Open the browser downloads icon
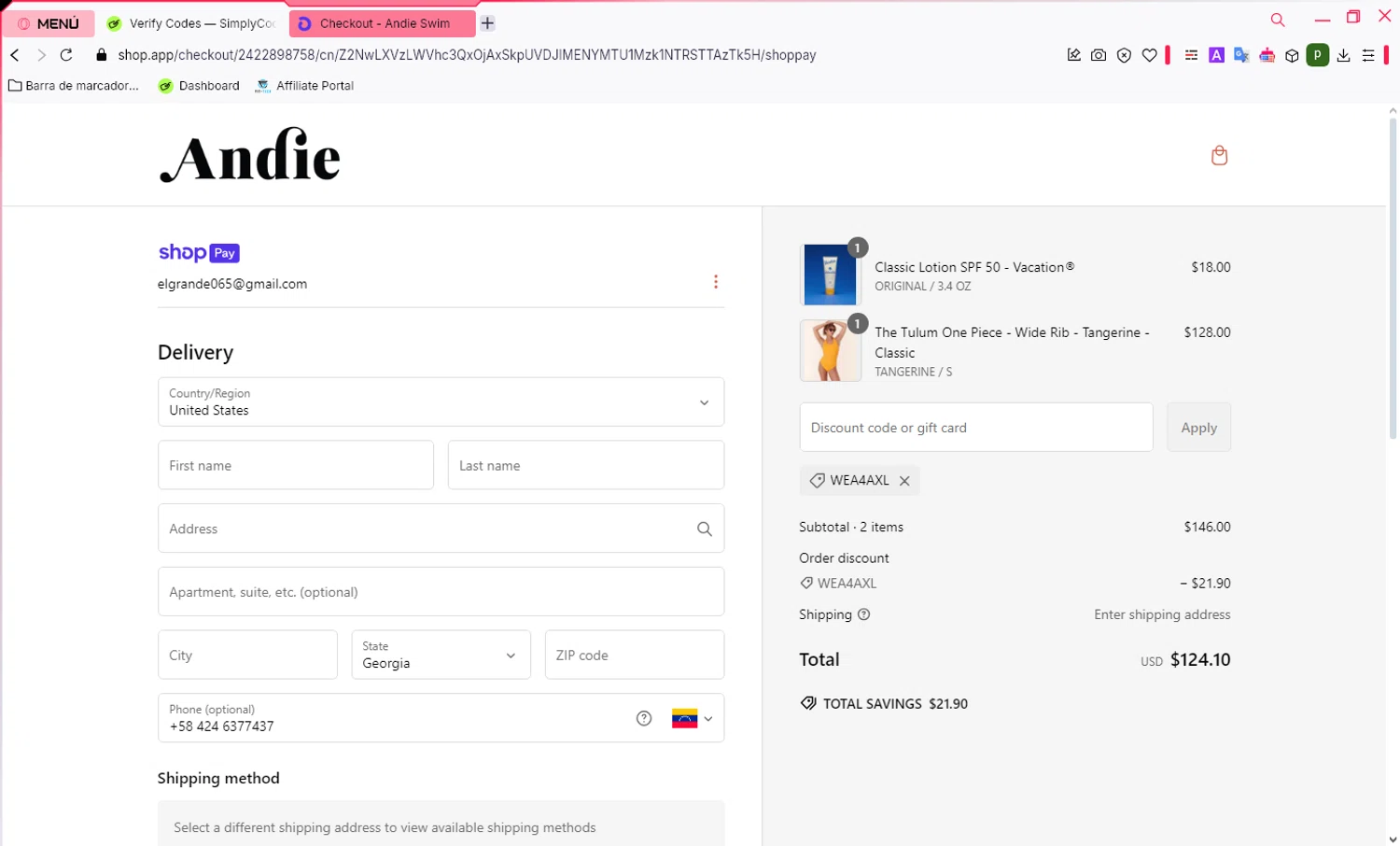1400x846 pixels. (1343, 55)
